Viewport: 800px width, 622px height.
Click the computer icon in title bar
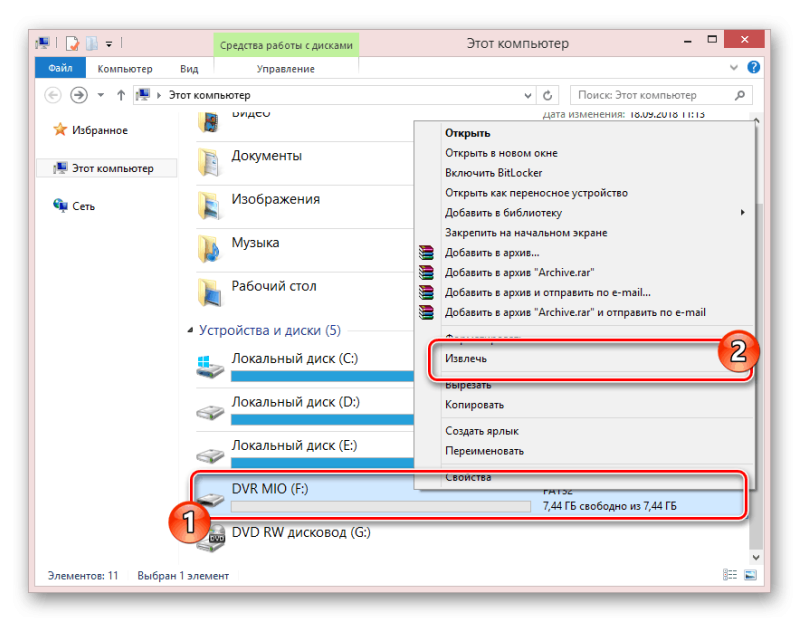[42, 43]
